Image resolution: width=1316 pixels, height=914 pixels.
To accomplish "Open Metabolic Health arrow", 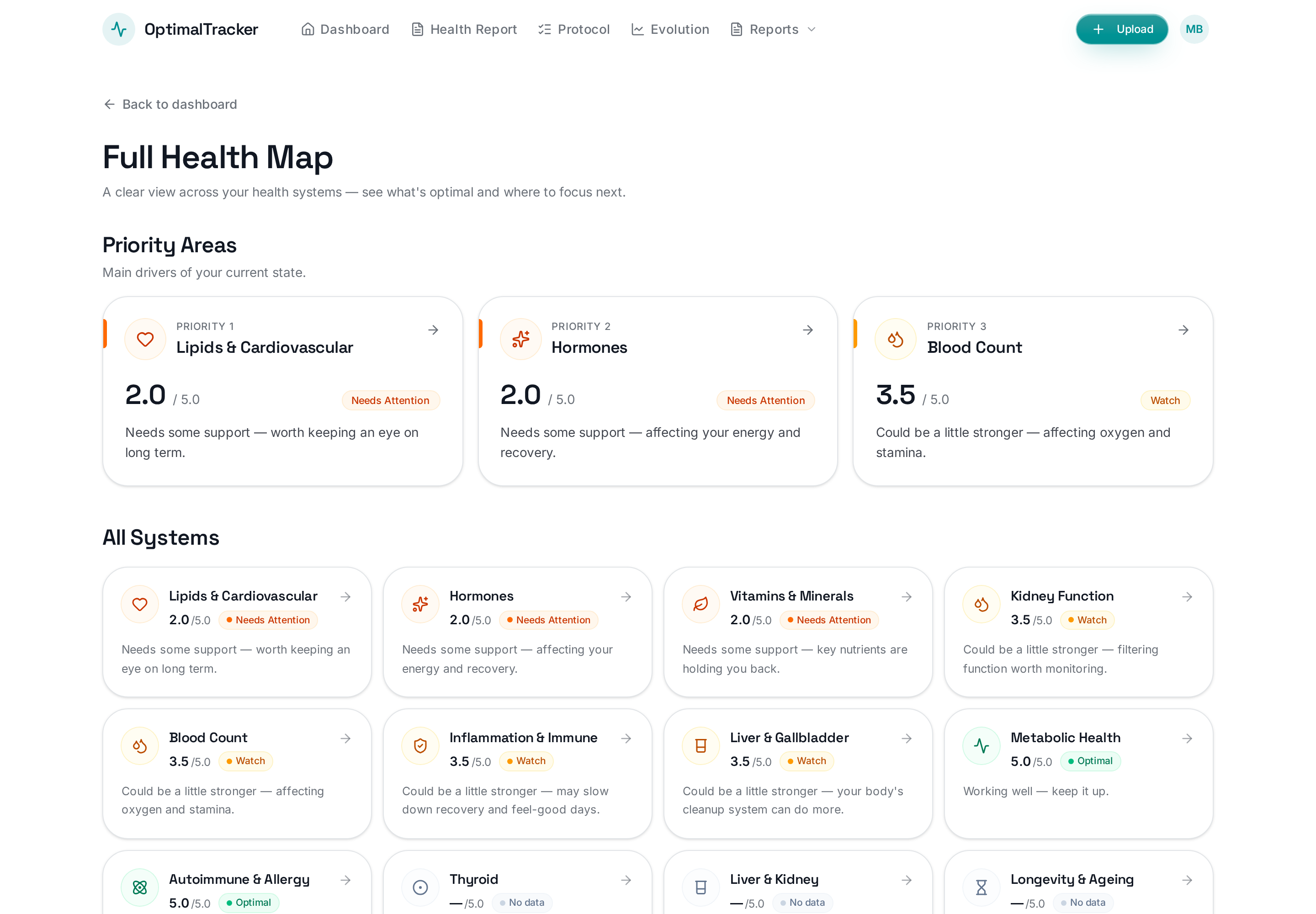I will 1187,738.
